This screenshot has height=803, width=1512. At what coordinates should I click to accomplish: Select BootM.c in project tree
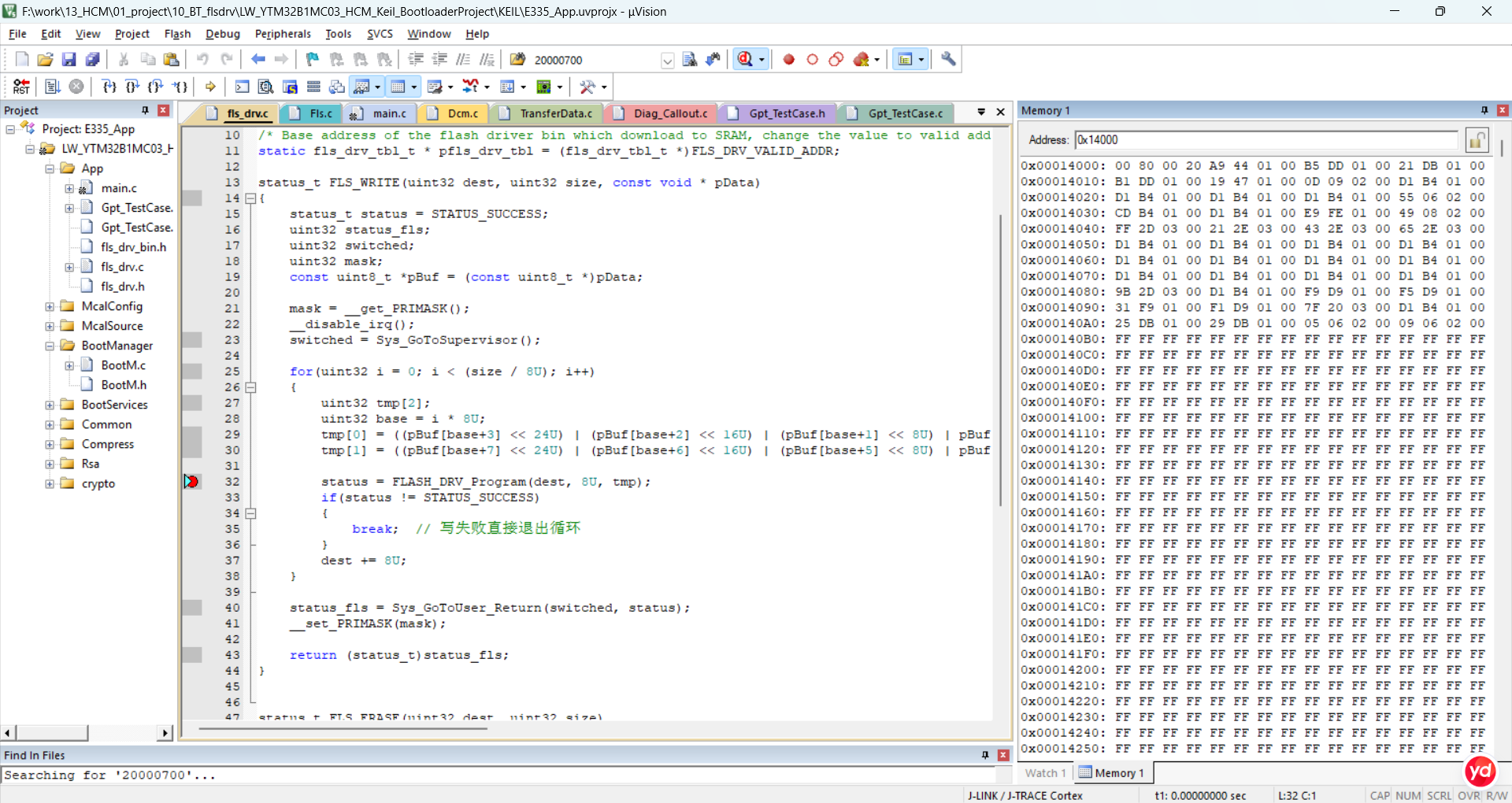pyautogui.click(x=124, y=365)
